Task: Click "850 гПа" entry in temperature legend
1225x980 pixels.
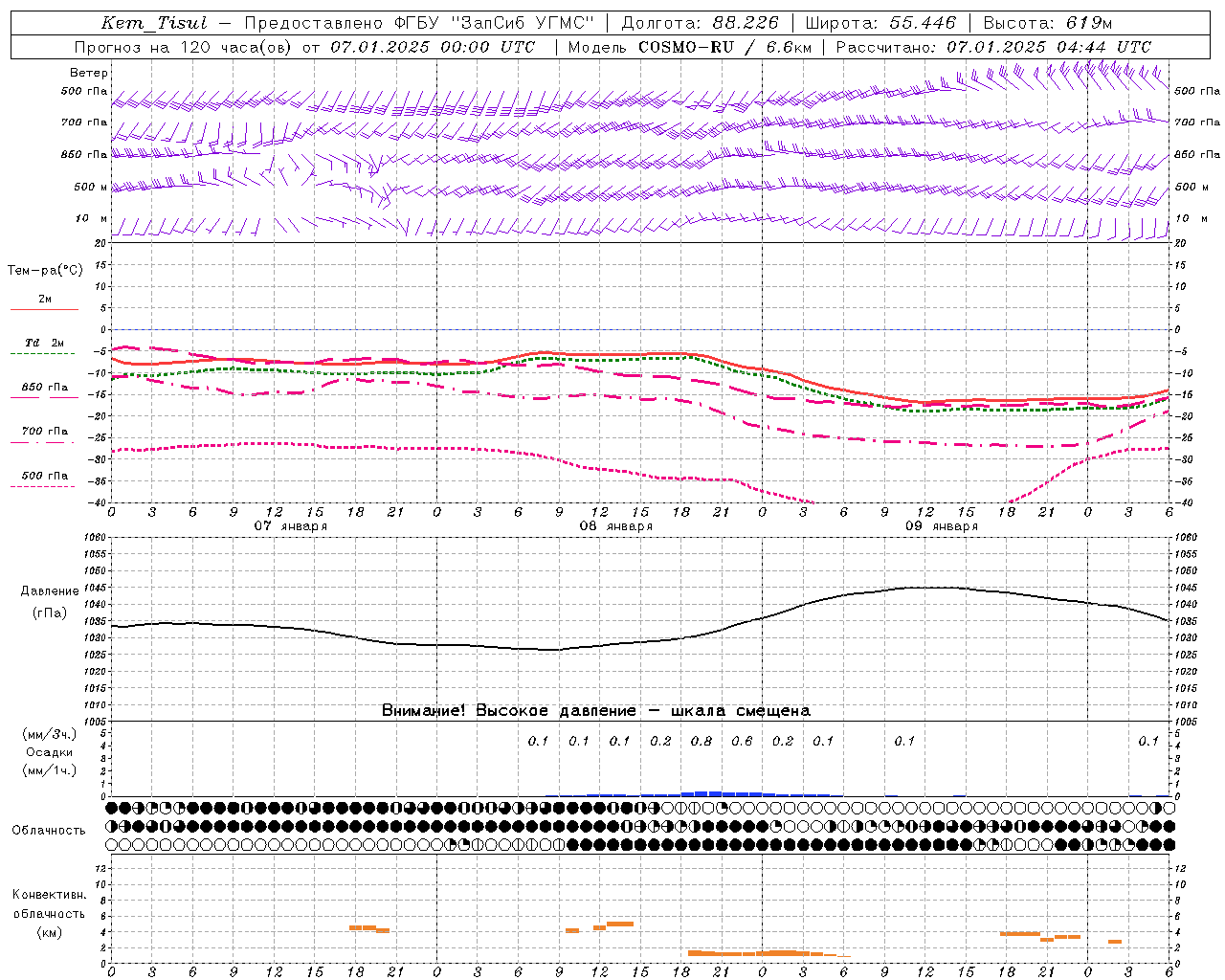Action: pos(45,388)
